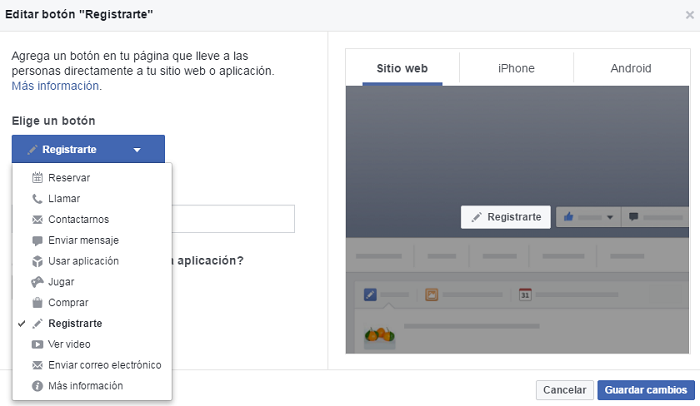Click the envelope icon beside Contactarnos
The image size is (700, 406).
(x=37, y=219)
